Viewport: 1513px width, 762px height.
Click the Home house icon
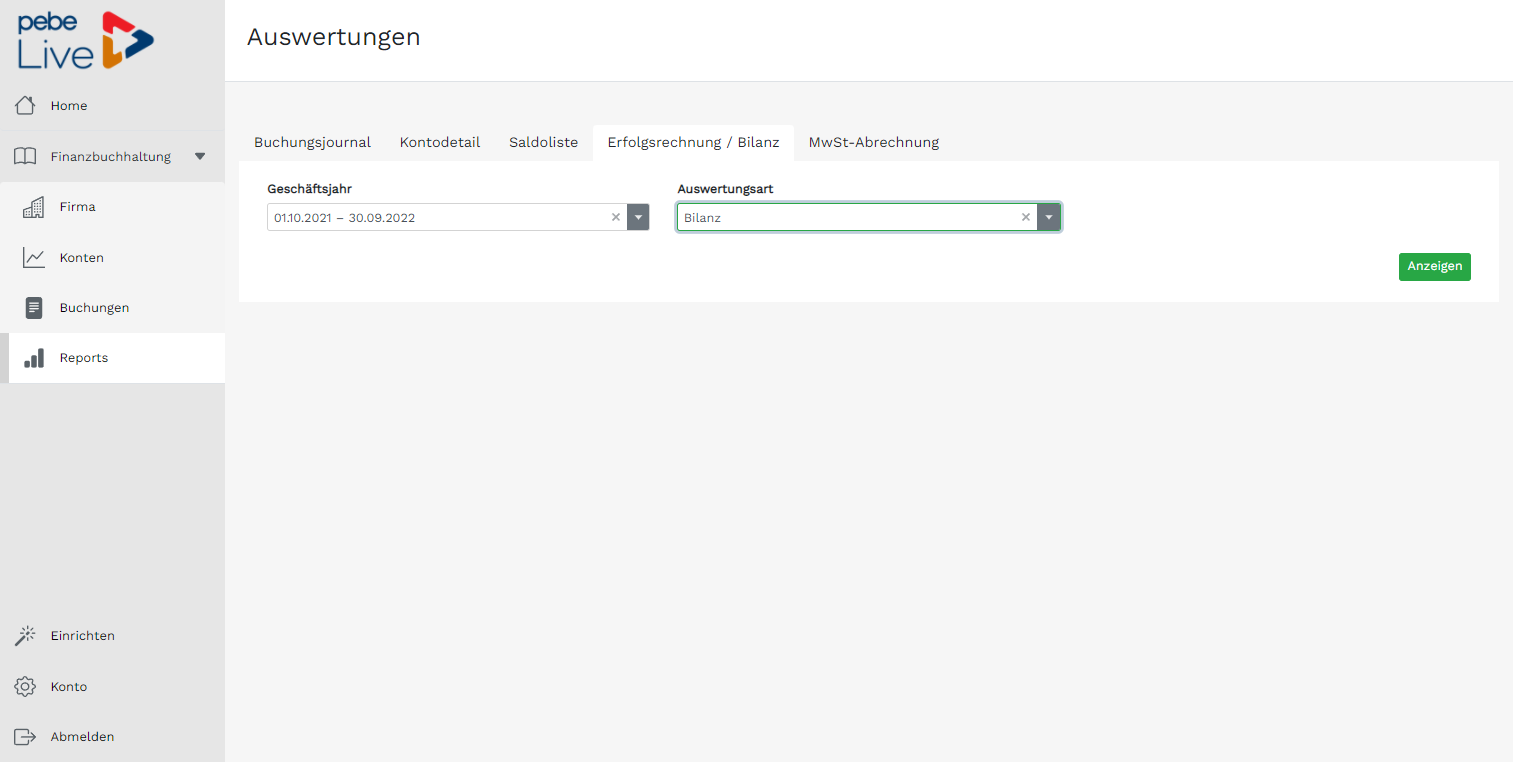coord(25,105)
